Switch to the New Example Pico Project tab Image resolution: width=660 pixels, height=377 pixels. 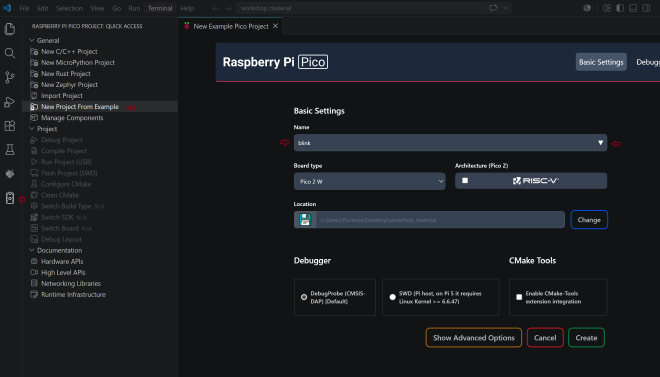point(231,26)
